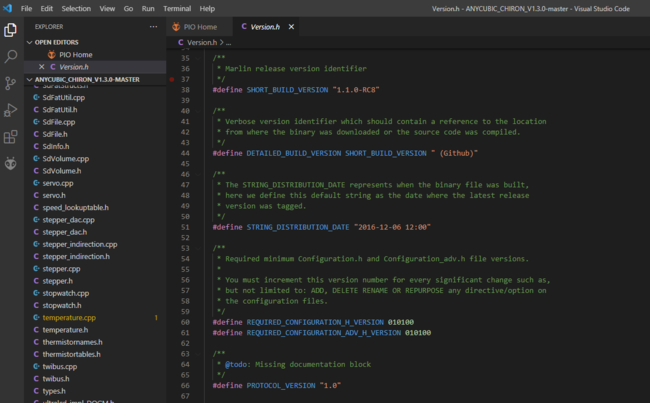Screen dimensions: 650x403
Task: Open the Source Control view
Action: (x=11, y=84)
